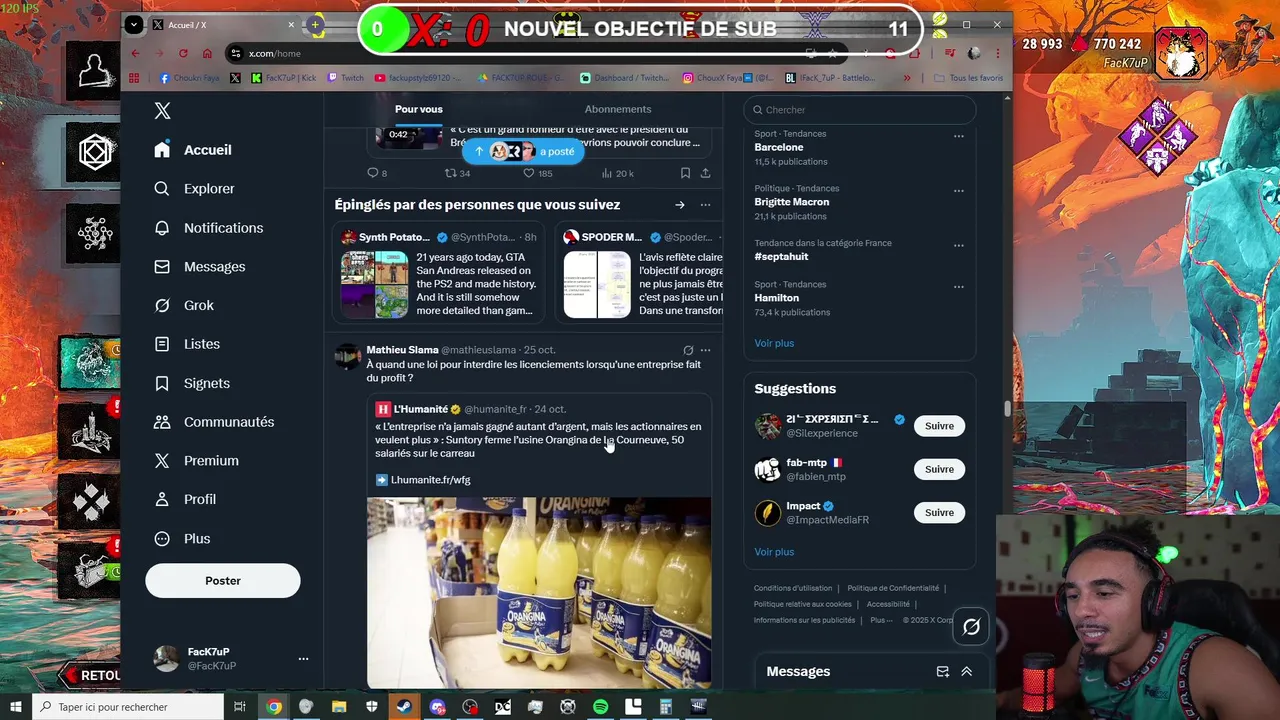Open Messages in sidebar navigation
Viewport: 1280px width, 720px height.
(x=199, y=267)
